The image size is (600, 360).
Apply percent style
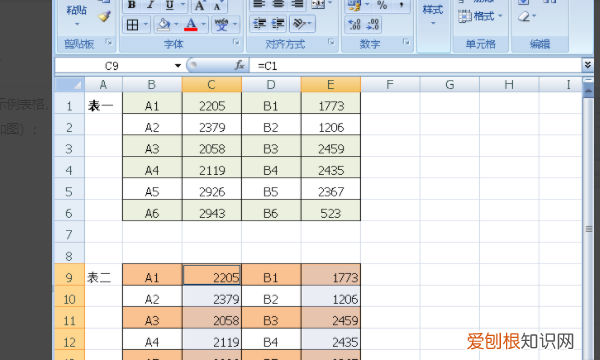[382, 5]
